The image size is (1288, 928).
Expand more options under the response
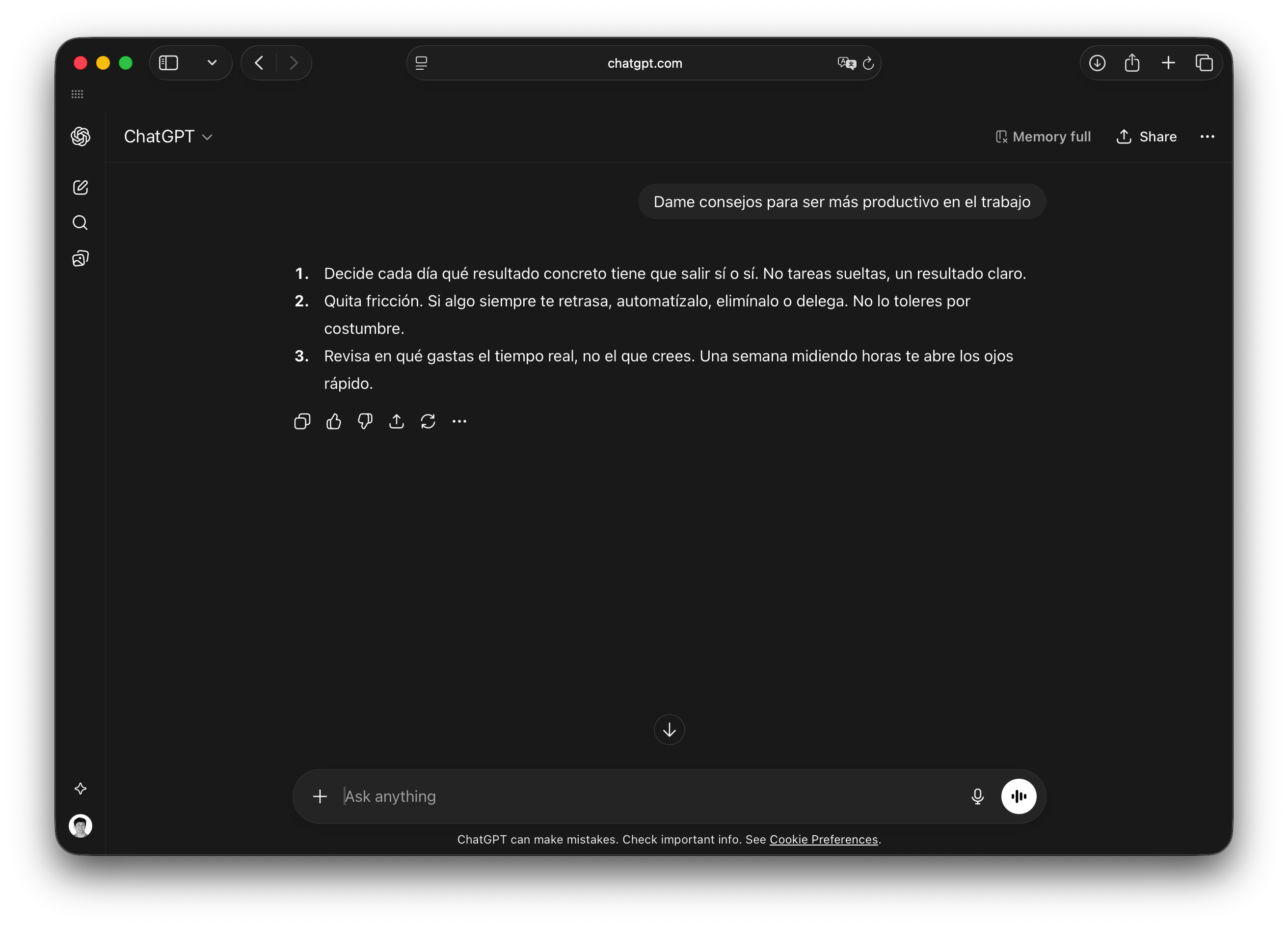coord(459,421)
